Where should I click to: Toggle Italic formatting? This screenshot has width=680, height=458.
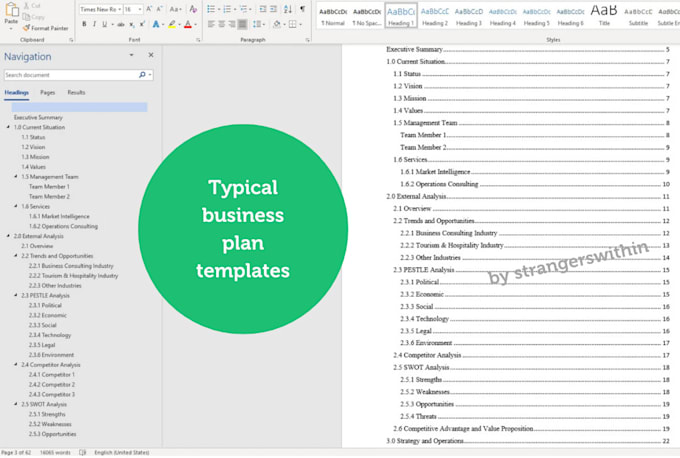tap(94, 24)
